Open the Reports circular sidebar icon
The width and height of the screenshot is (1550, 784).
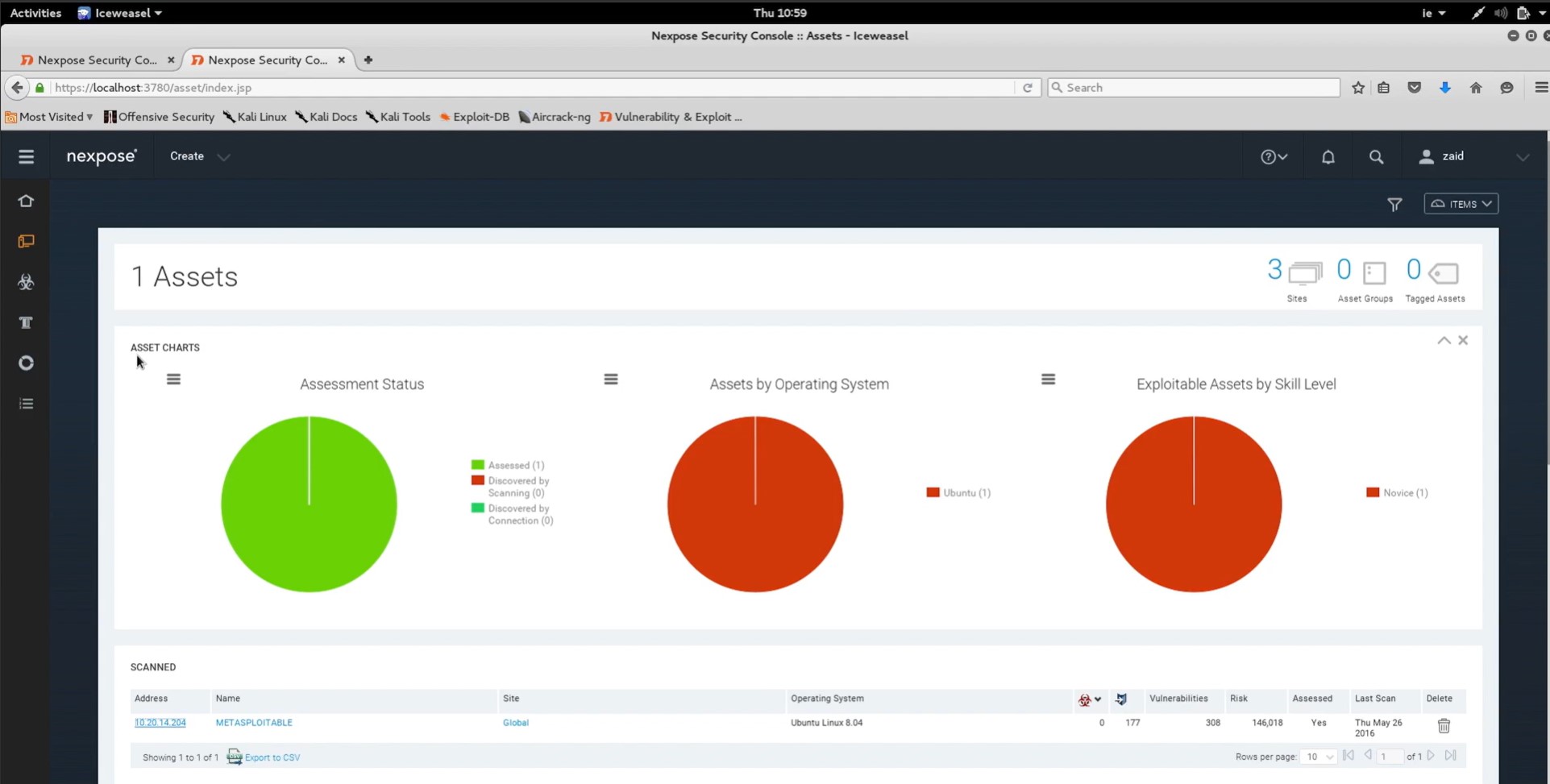[x=26, y=363]
